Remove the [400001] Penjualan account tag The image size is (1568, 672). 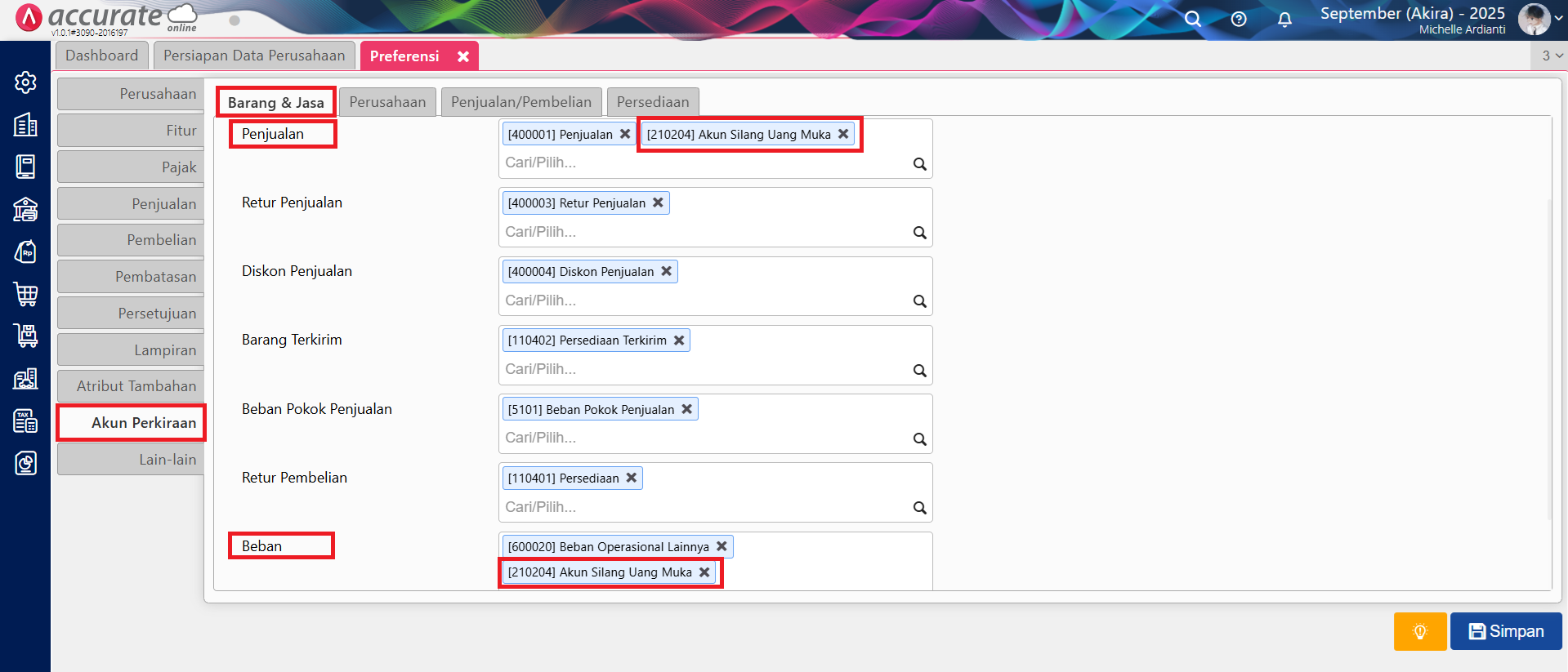[x=625, y=134]
